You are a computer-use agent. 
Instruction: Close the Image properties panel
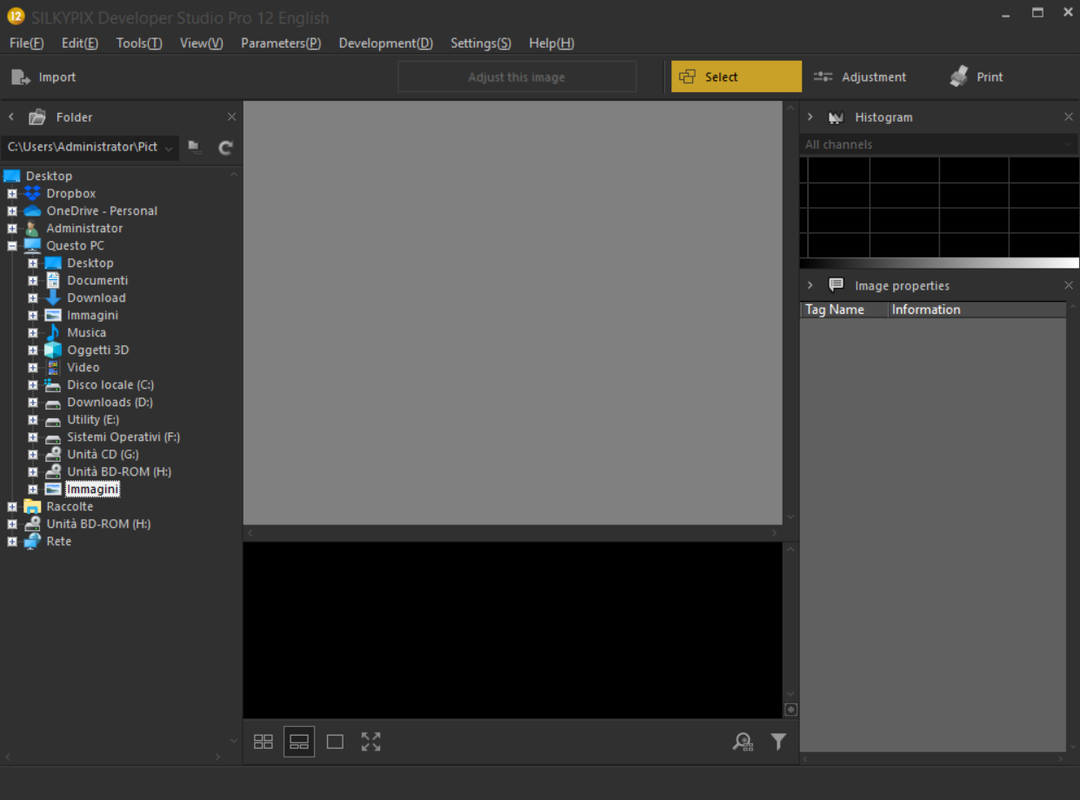tap(1068, 285)
